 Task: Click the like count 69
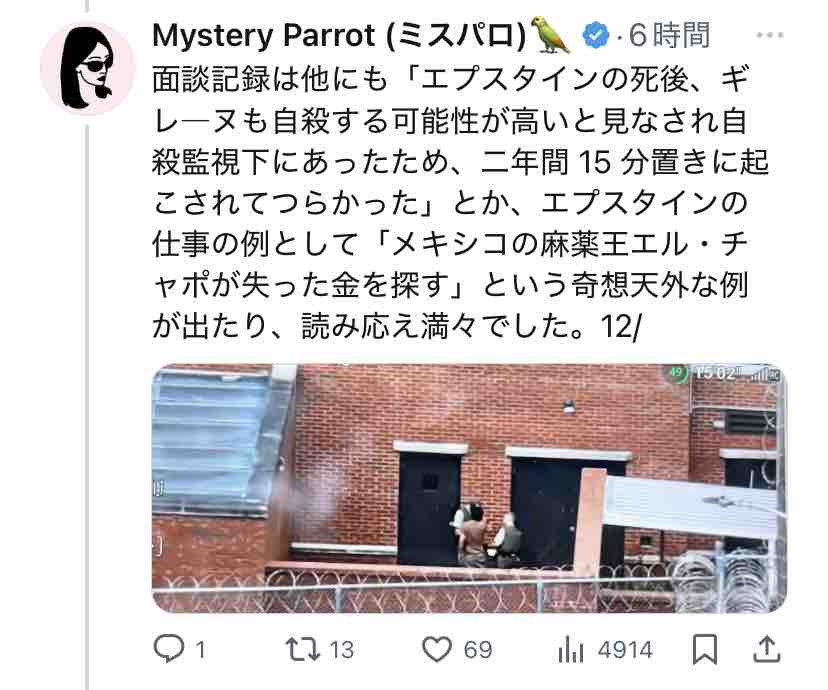point(478,650)
